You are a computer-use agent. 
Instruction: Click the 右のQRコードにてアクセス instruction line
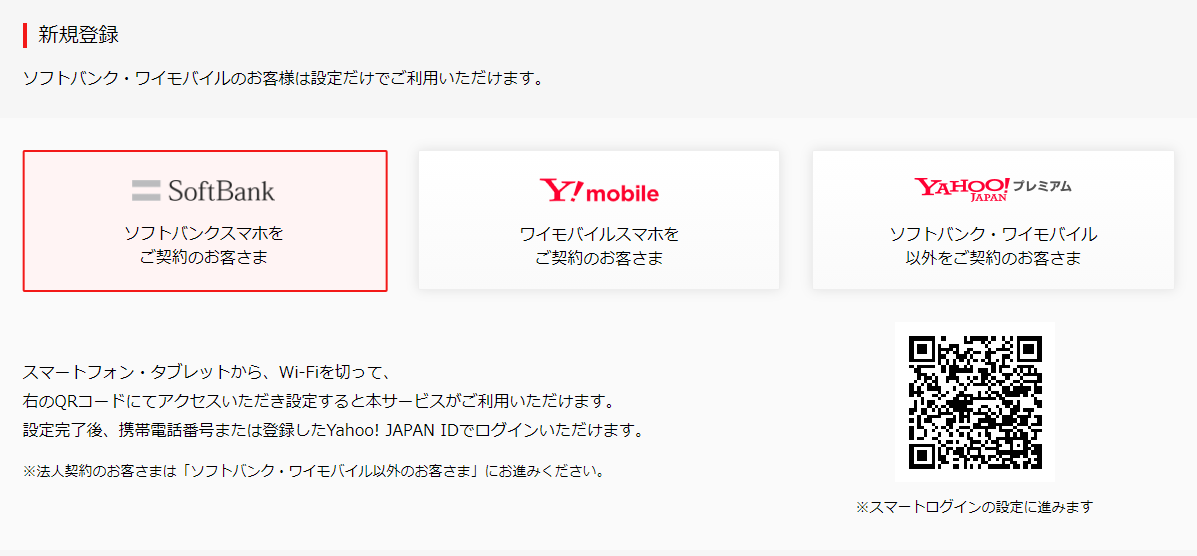318,401
